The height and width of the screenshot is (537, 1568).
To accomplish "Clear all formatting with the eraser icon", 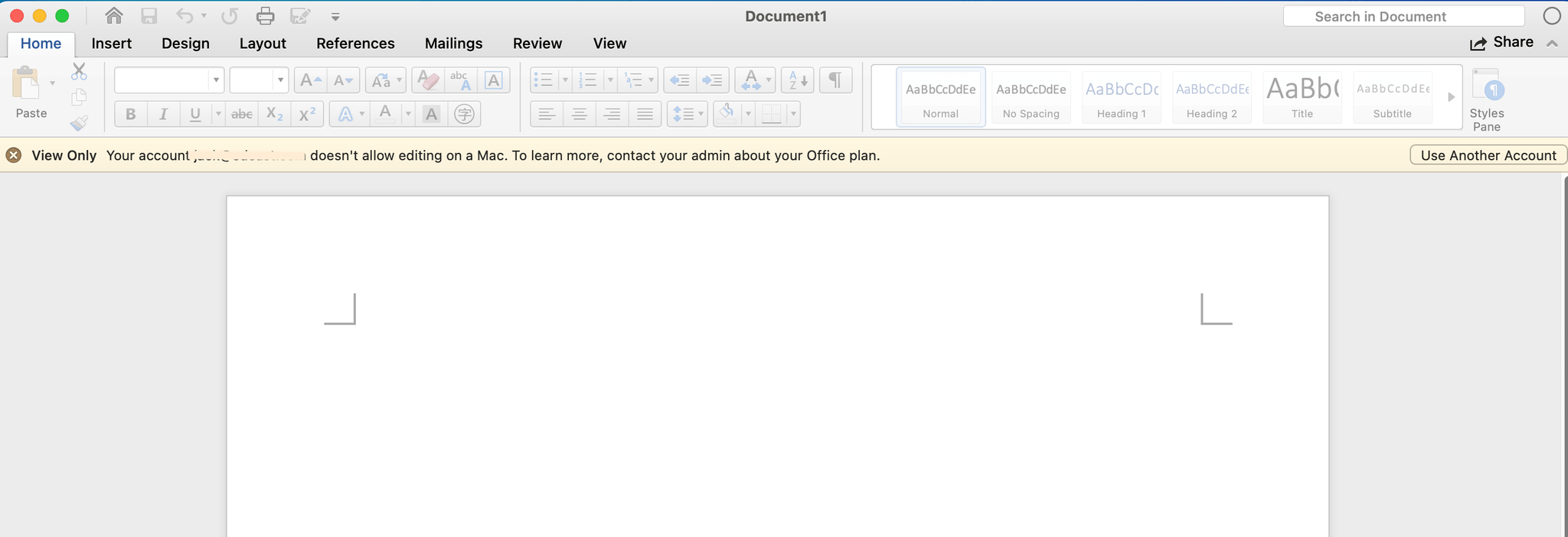I will coord(428,80).
